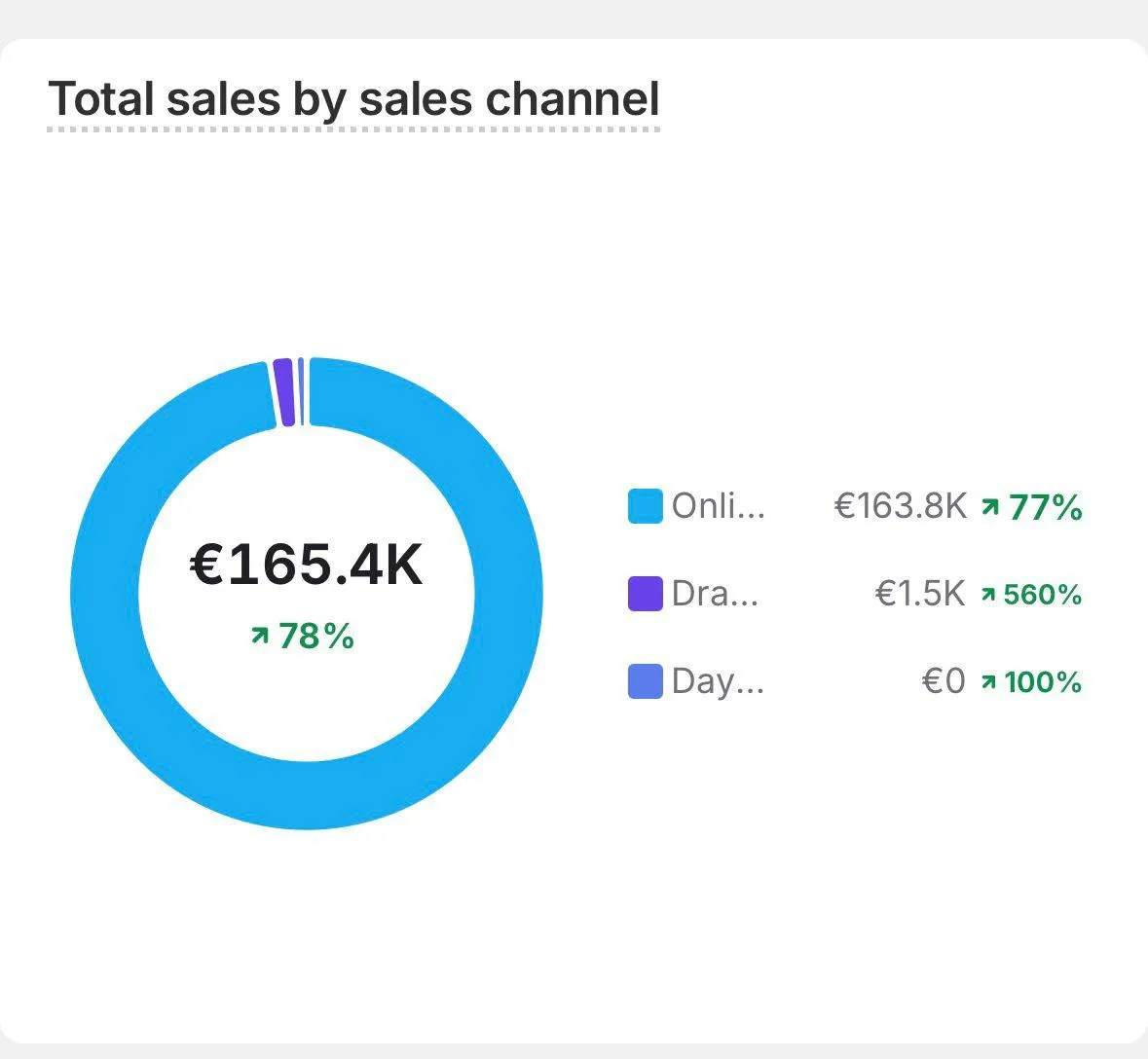The image size is (1148, 1059).
Task: Select the small purple donut chart segment
Action: point(283,392)
